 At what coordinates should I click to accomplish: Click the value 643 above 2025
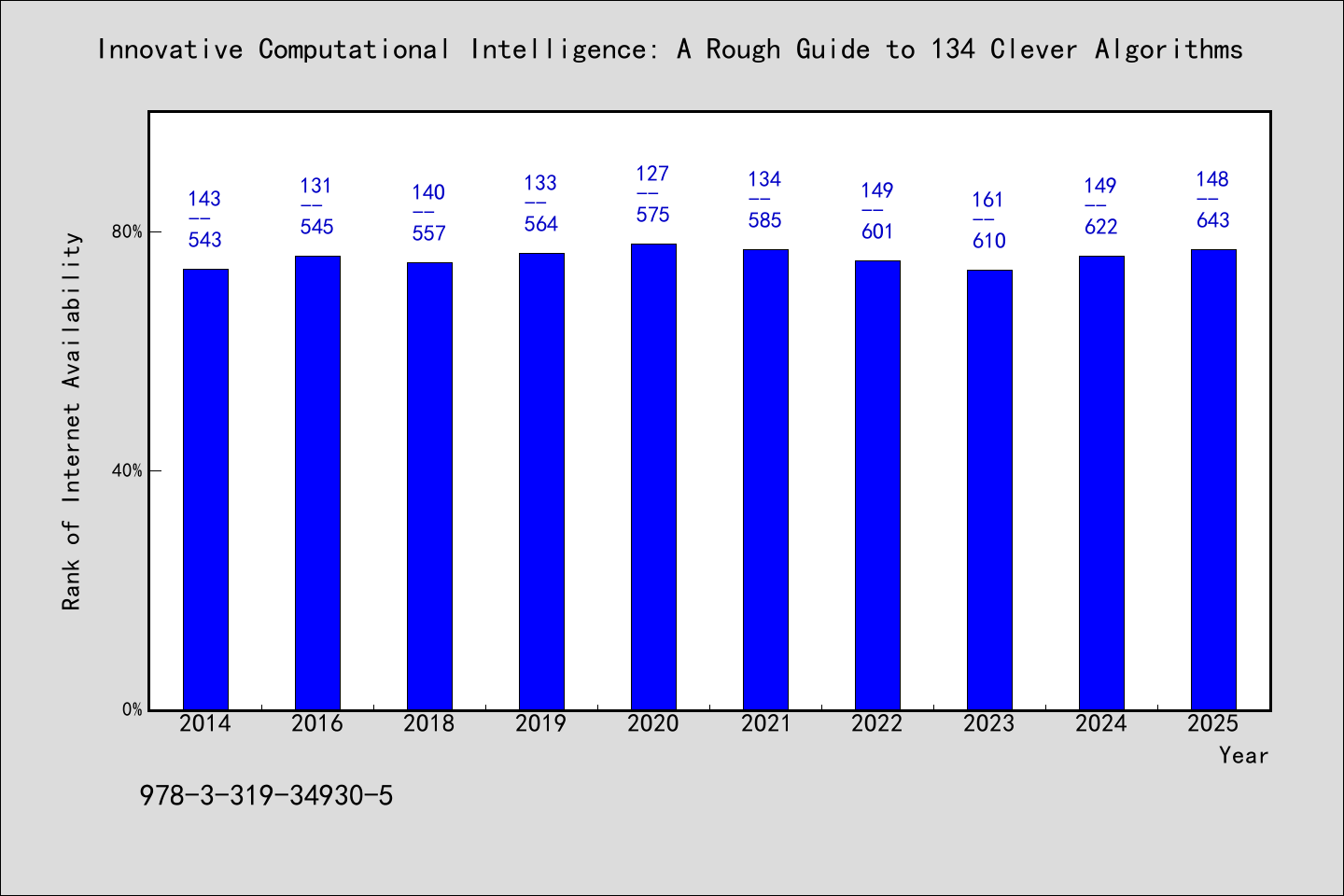1213,220
